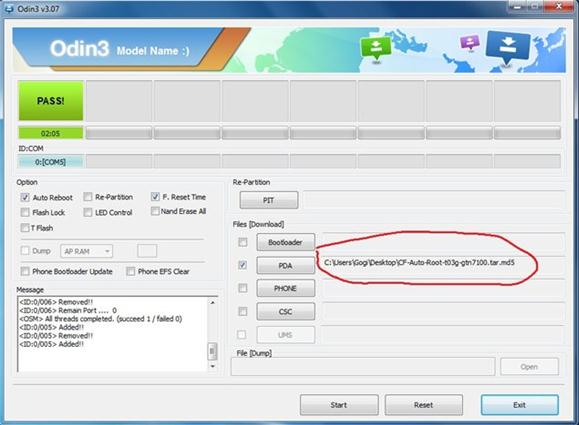579x425 pixels.
Task: Click the CSC file button
Action: click(285, 312)
